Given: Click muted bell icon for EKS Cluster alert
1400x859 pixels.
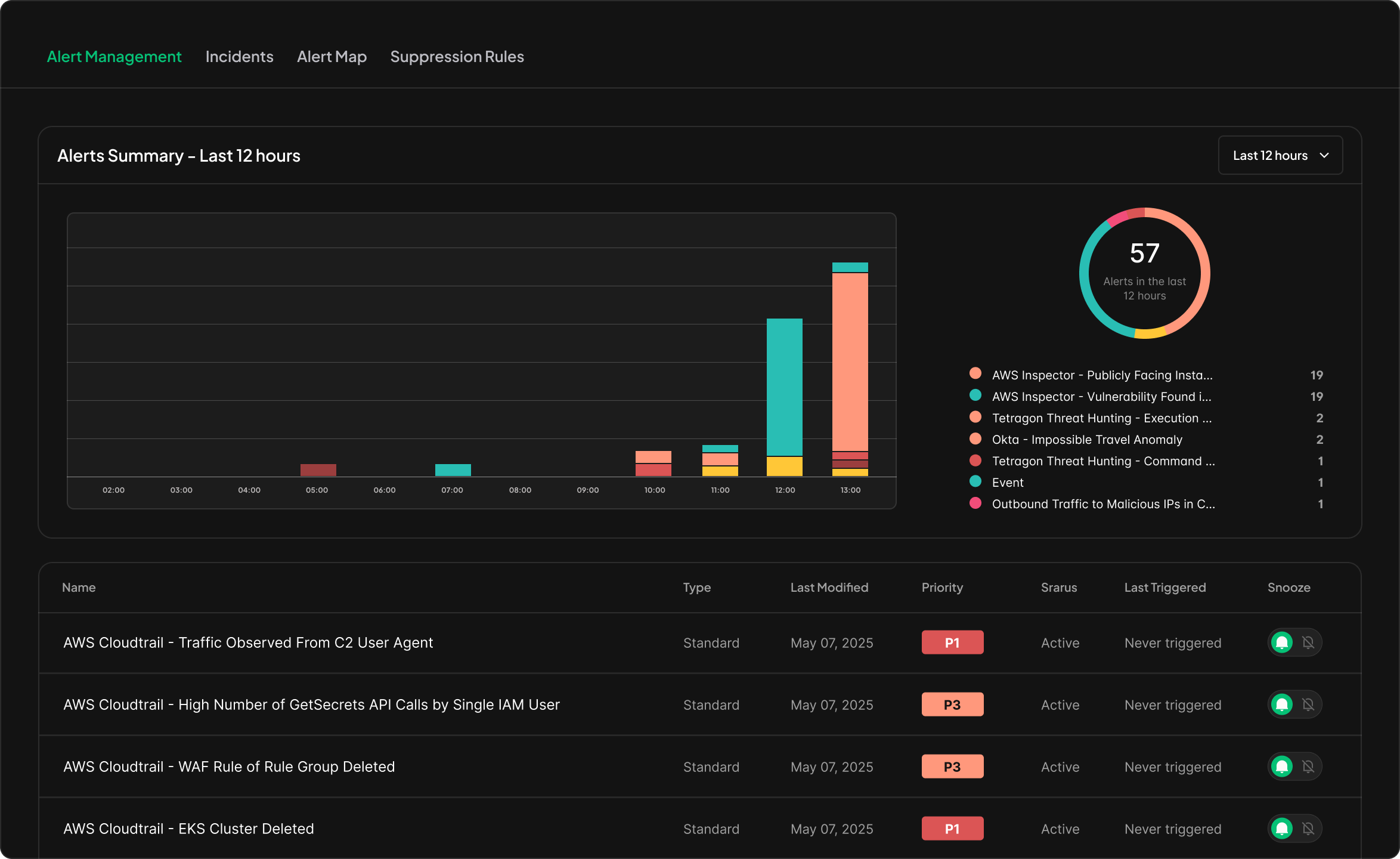Looking at the screenshot, I should click(x=1308, y=829).
